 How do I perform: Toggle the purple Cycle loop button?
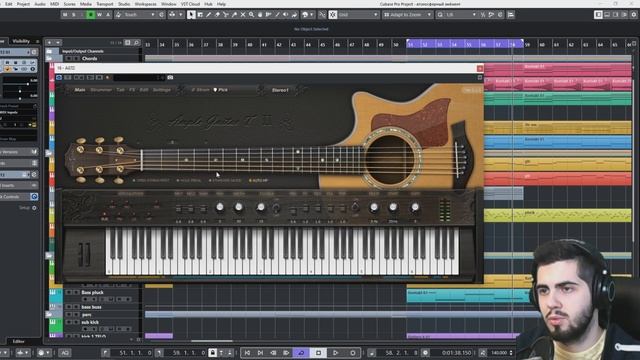coord(301,353)
